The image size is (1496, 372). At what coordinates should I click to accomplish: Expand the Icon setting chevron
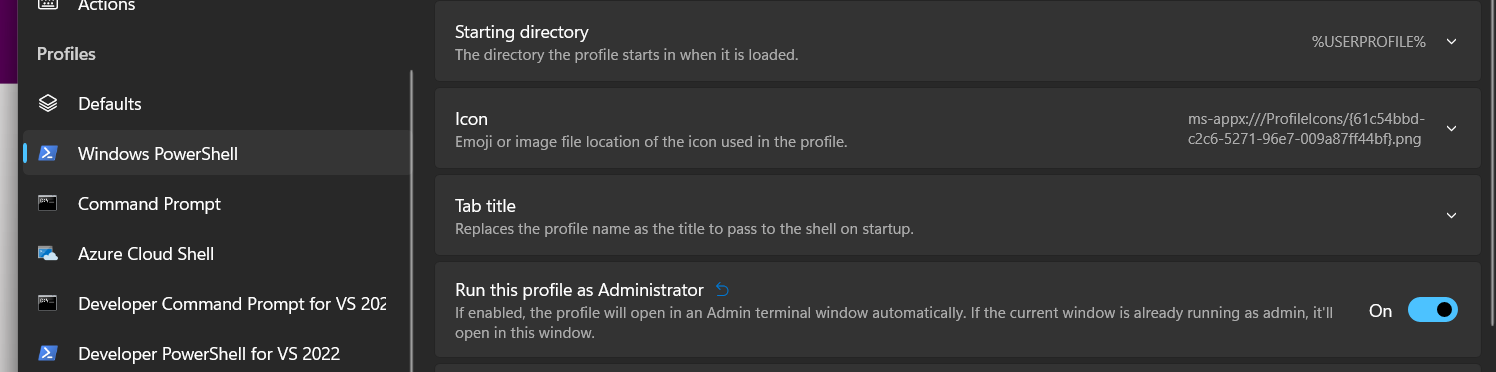coord(1452,128)
